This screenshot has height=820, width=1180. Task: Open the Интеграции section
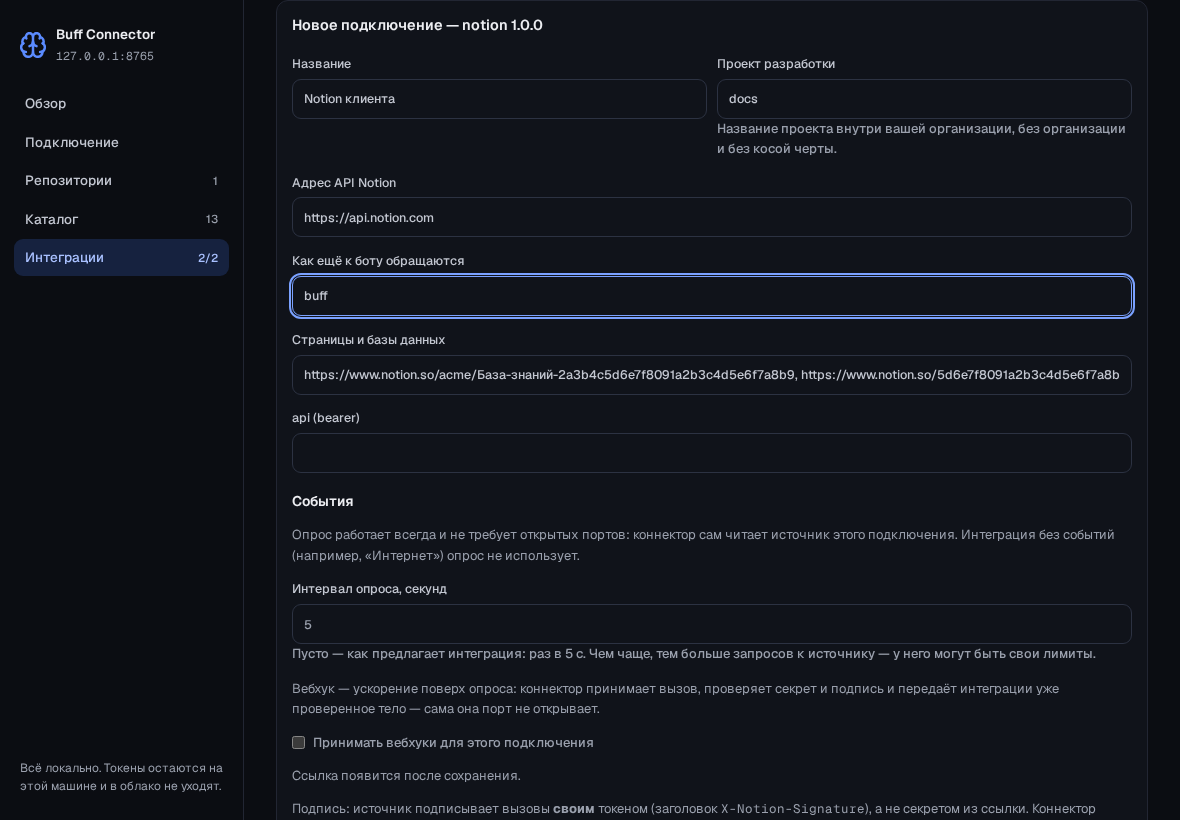[x=121, y=257]
